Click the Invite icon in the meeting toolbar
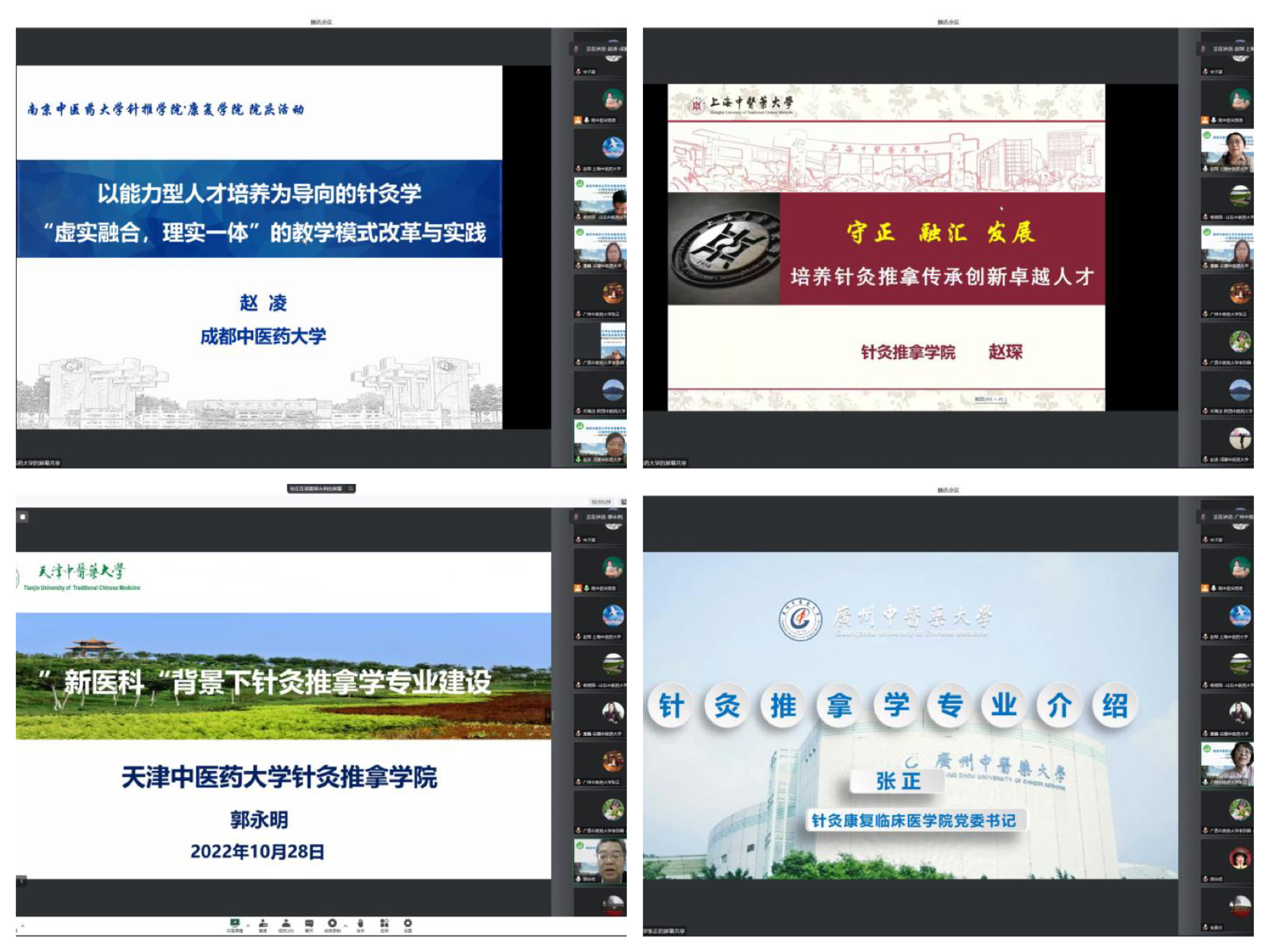The height and width of the screenshot is (952, 1270). pyautogui.click(x=263, y=923)
